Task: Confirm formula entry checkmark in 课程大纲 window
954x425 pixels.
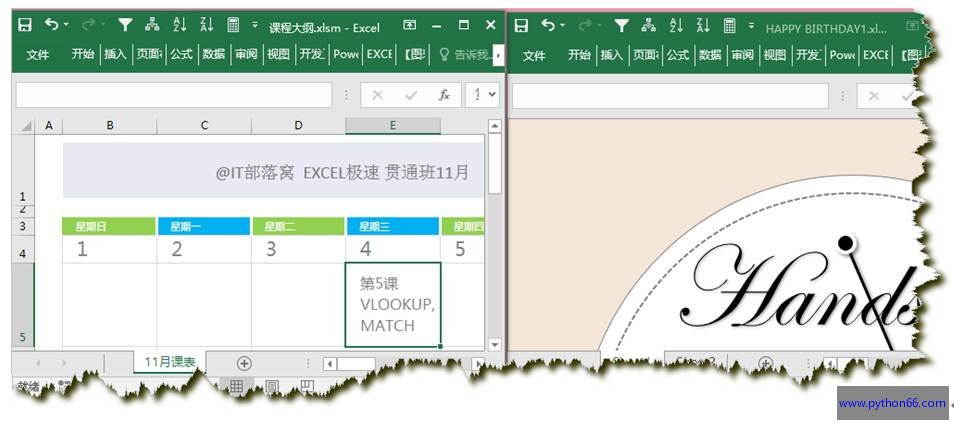Action: point(411,95)
